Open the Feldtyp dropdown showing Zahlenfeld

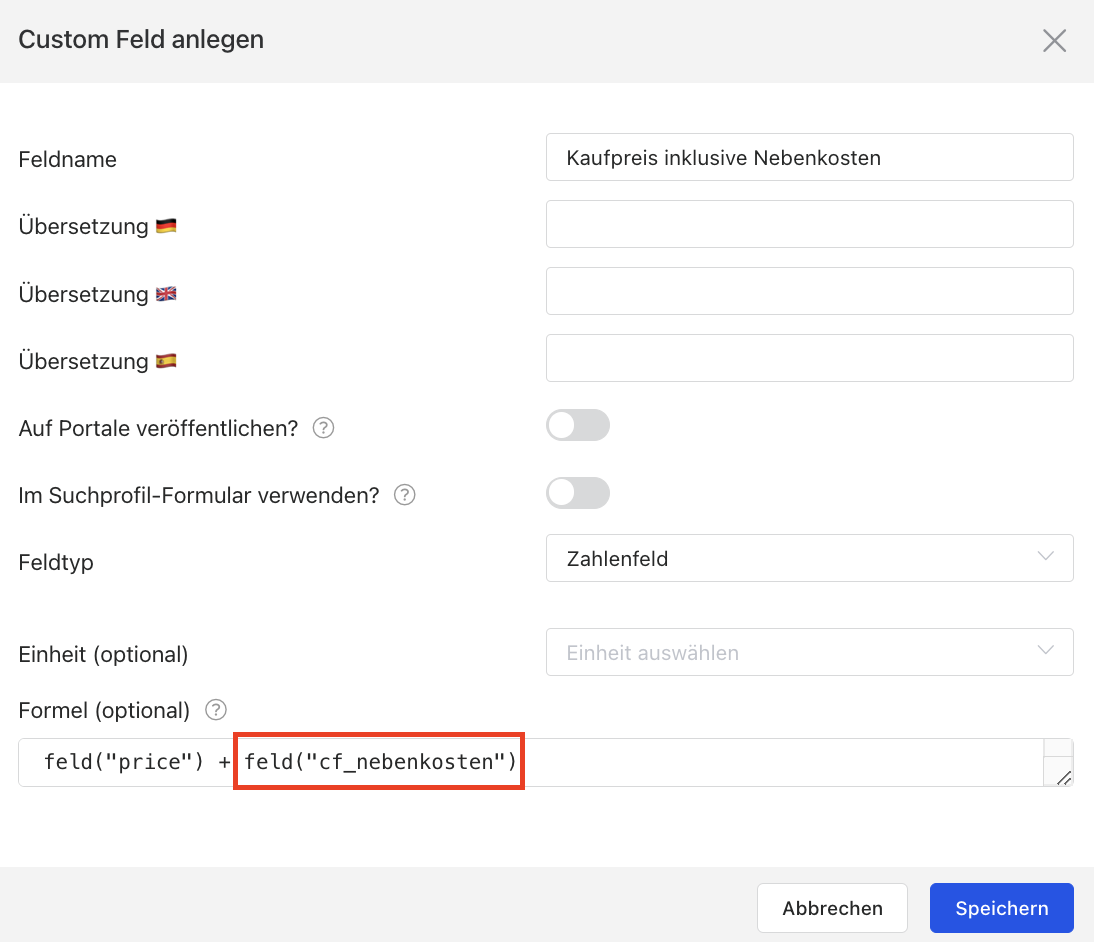[x=809, y=558]
